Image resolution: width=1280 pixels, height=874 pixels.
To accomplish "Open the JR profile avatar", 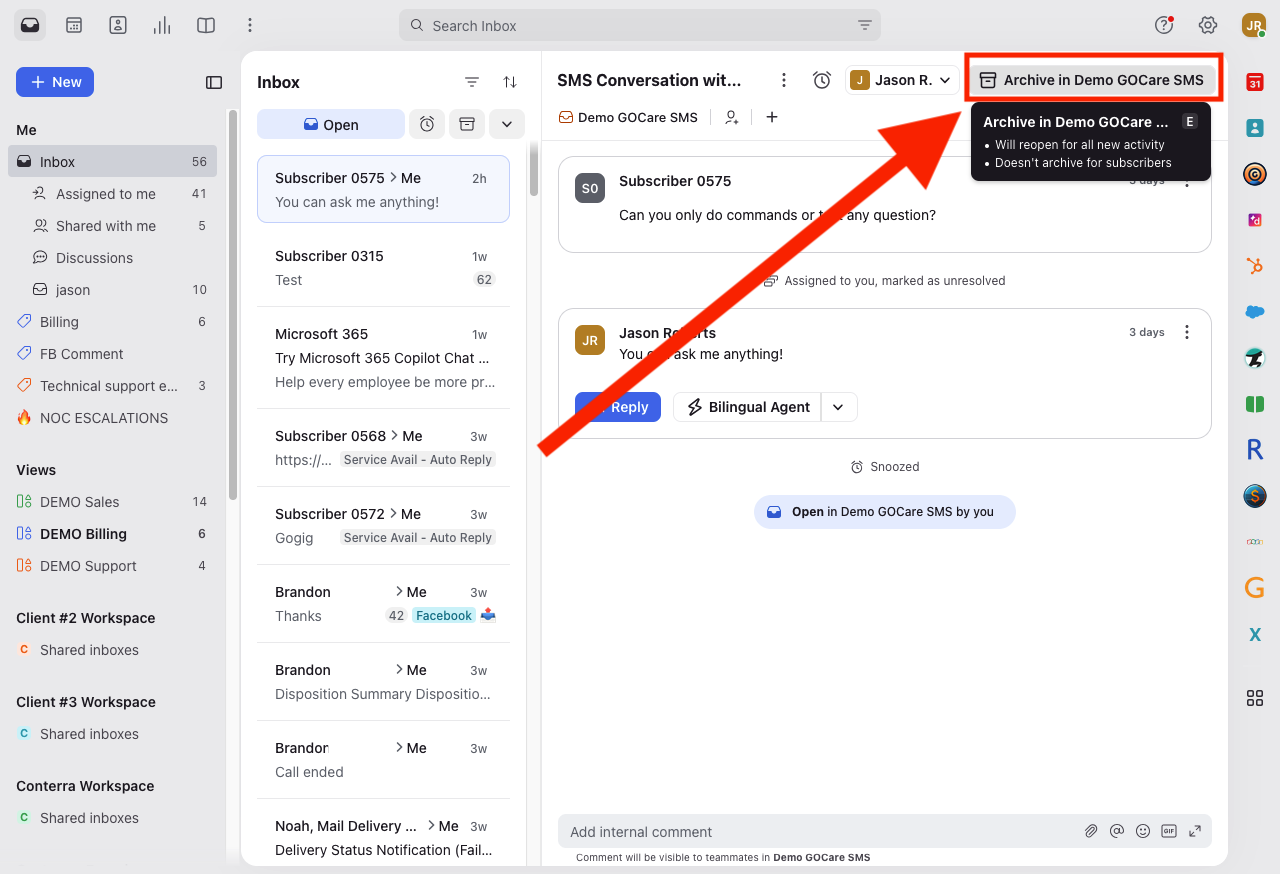I will [x=1254, y=25].
